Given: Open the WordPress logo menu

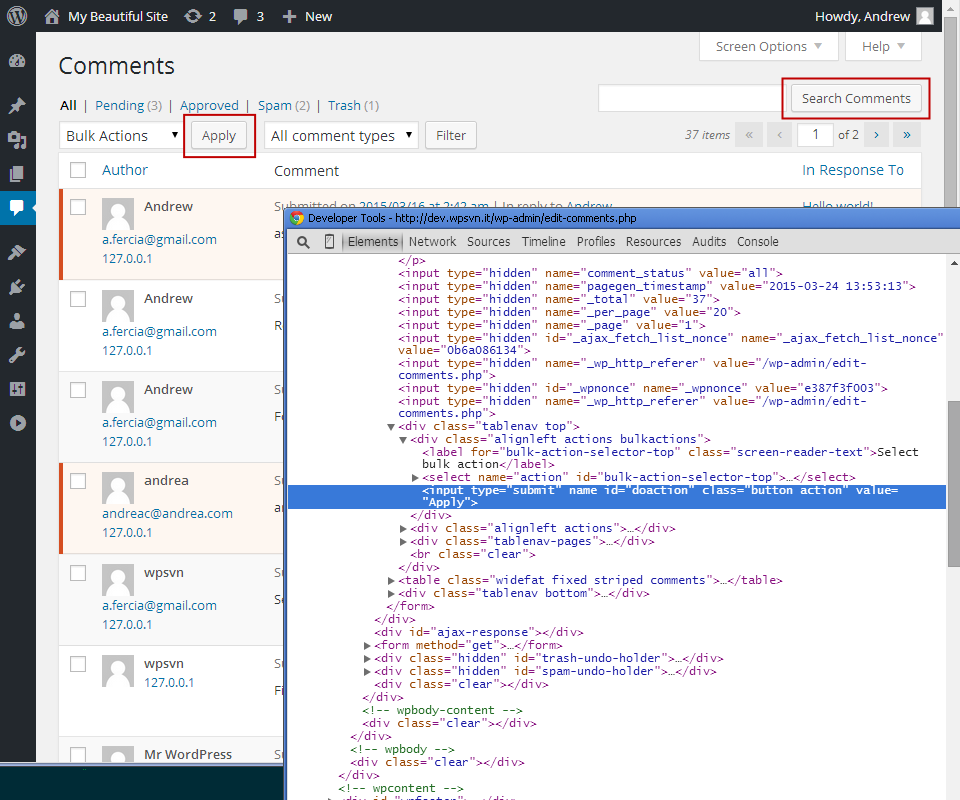Looking at the screenshot, I should [x=17, y=16].
